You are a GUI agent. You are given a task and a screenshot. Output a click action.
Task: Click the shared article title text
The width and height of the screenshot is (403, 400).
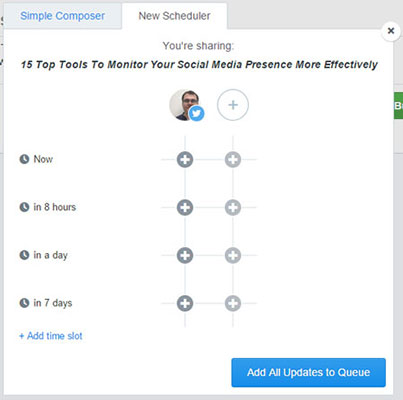tap(199, 64)
